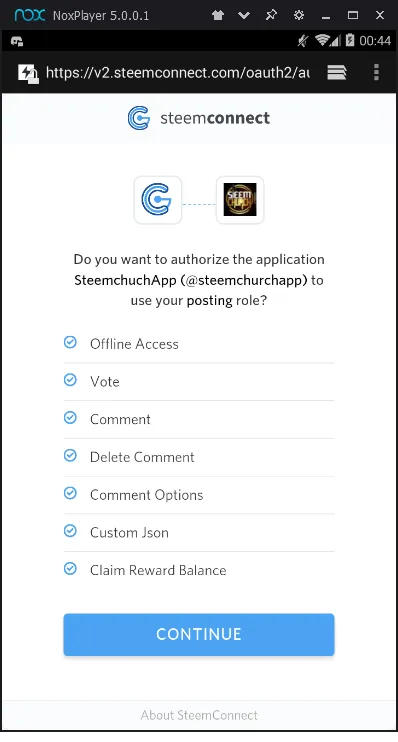
Task: Open NoxPlayer settings gear
Action: pos(299,15)
